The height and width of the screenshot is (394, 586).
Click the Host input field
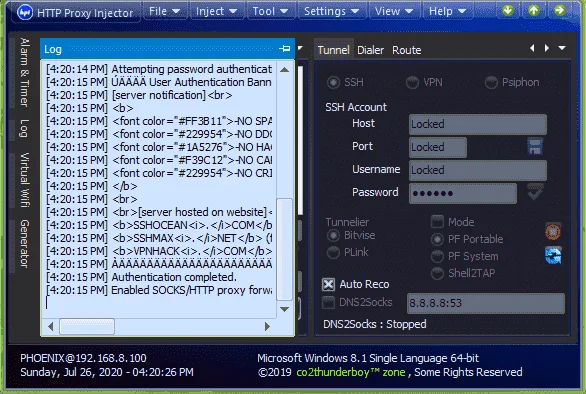click(478, 124)
